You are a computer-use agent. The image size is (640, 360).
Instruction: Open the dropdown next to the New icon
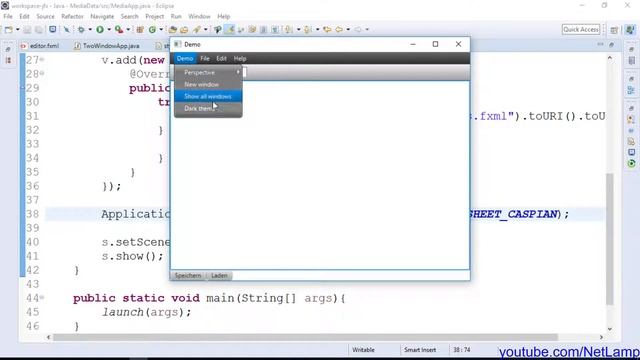[x=18, y=29]
